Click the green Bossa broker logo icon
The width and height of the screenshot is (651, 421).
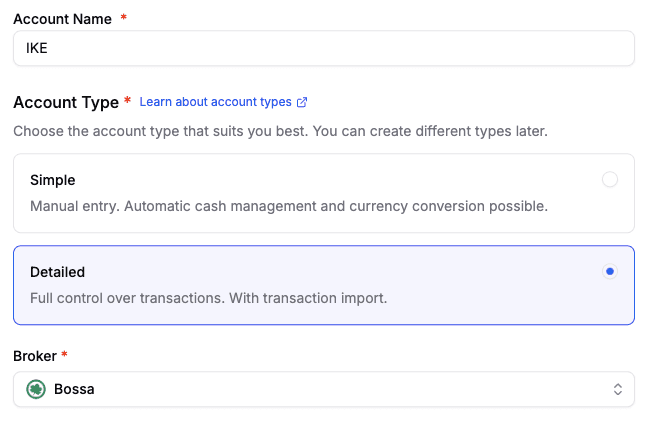click(36, 389)
